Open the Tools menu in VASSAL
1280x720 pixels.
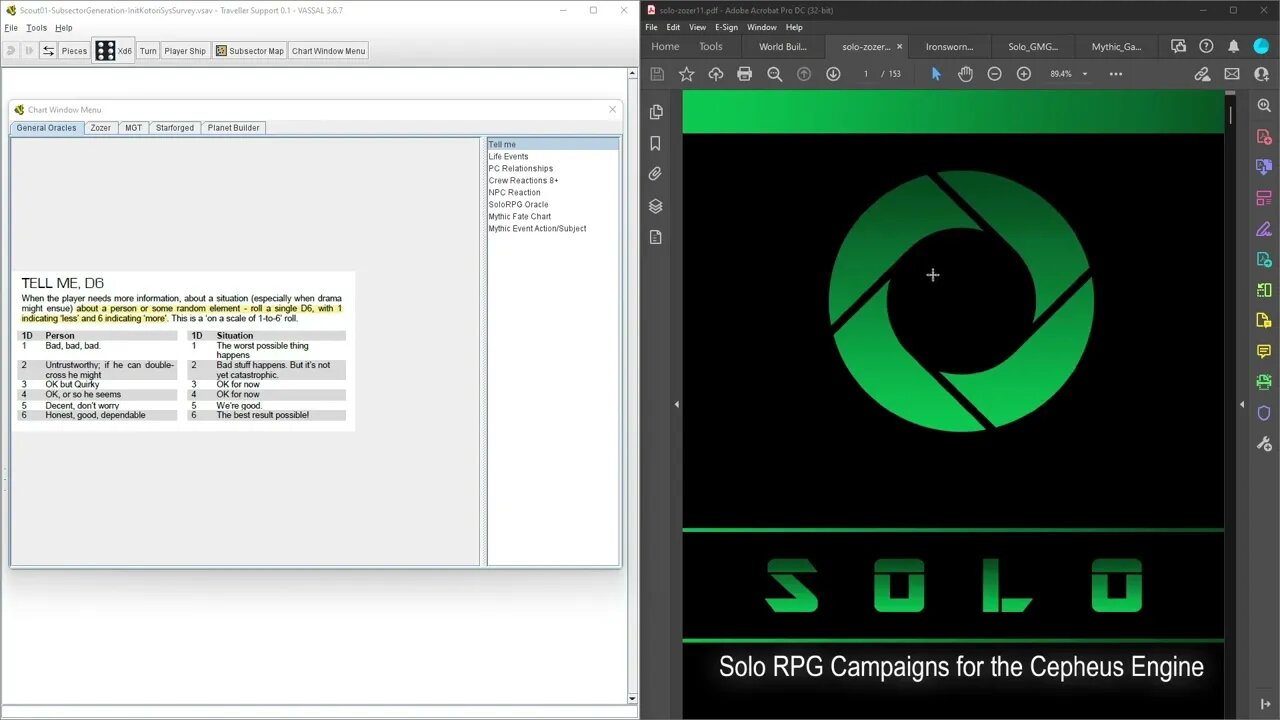click(x=36, y=28)
